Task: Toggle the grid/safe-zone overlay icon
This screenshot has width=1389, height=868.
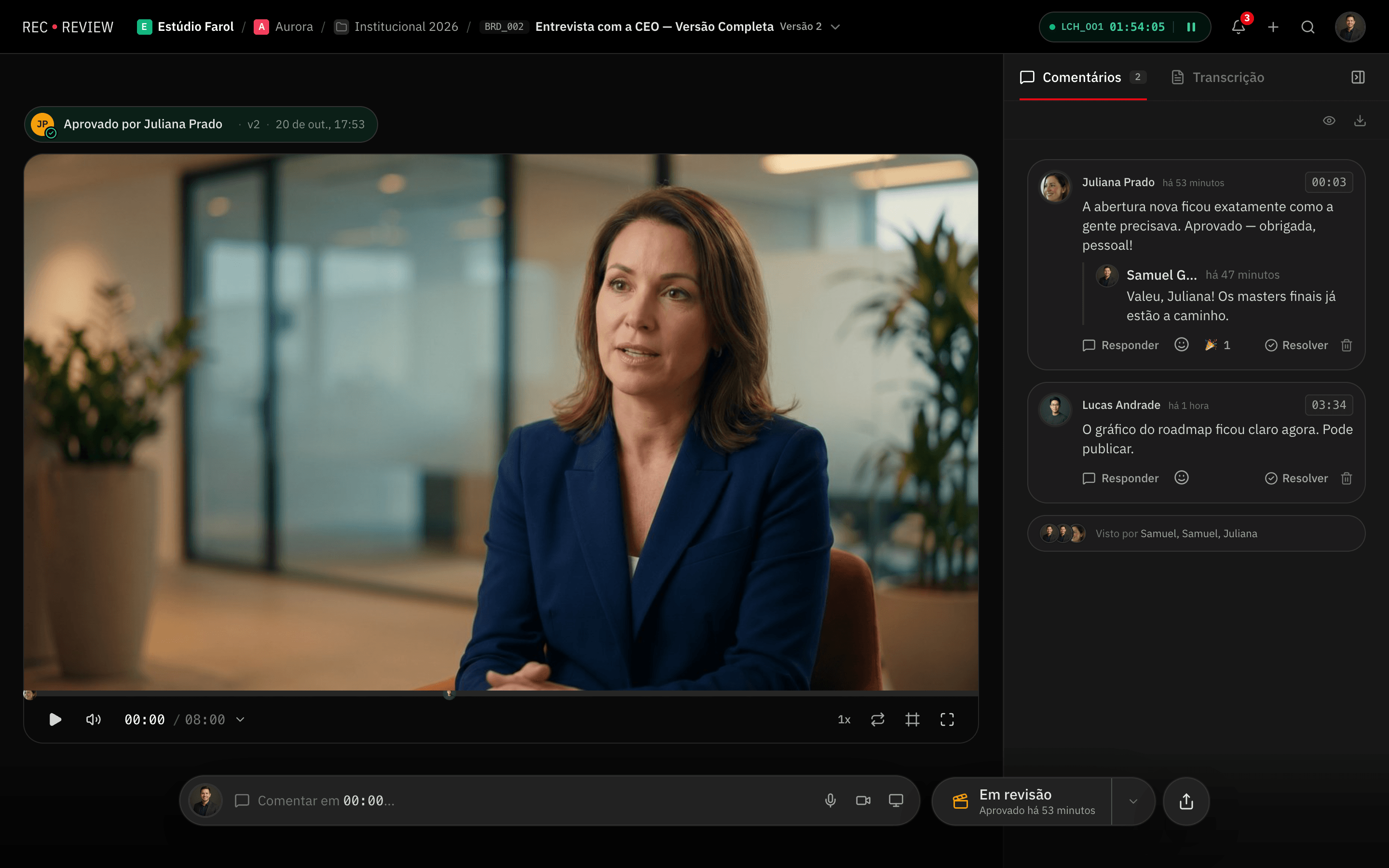Action: click(x=912, y=719)
